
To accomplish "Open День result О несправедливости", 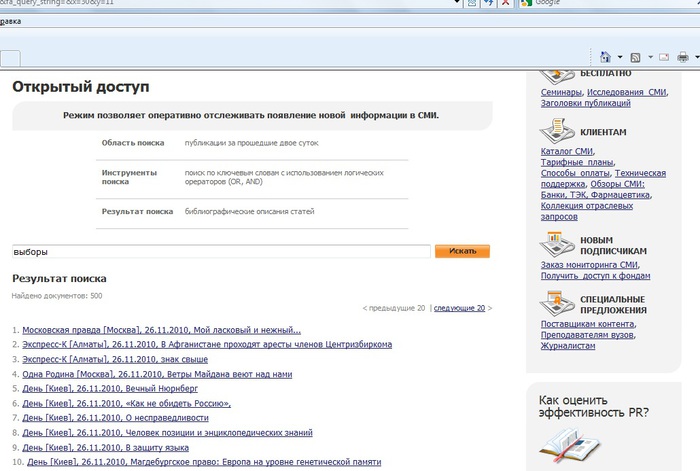I will [x=115, y=417].
